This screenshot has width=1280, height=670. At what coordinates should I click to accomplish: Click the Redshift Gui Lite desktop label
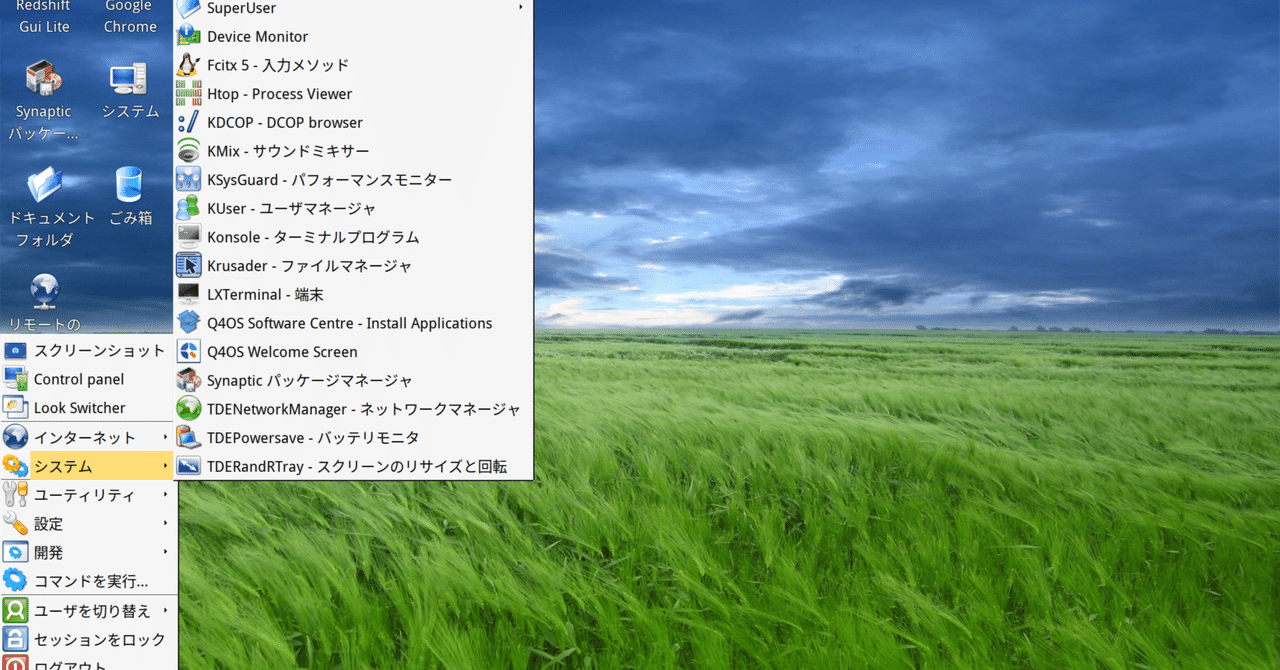(x=44, y=16)
